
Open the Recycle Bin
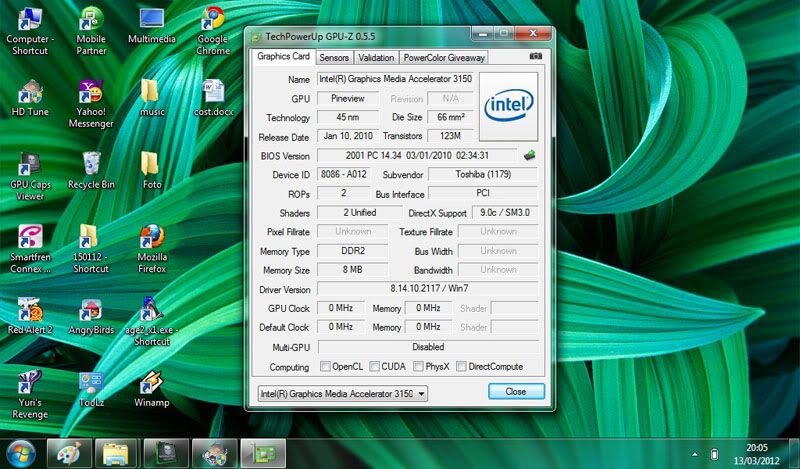tap(91, 171)
